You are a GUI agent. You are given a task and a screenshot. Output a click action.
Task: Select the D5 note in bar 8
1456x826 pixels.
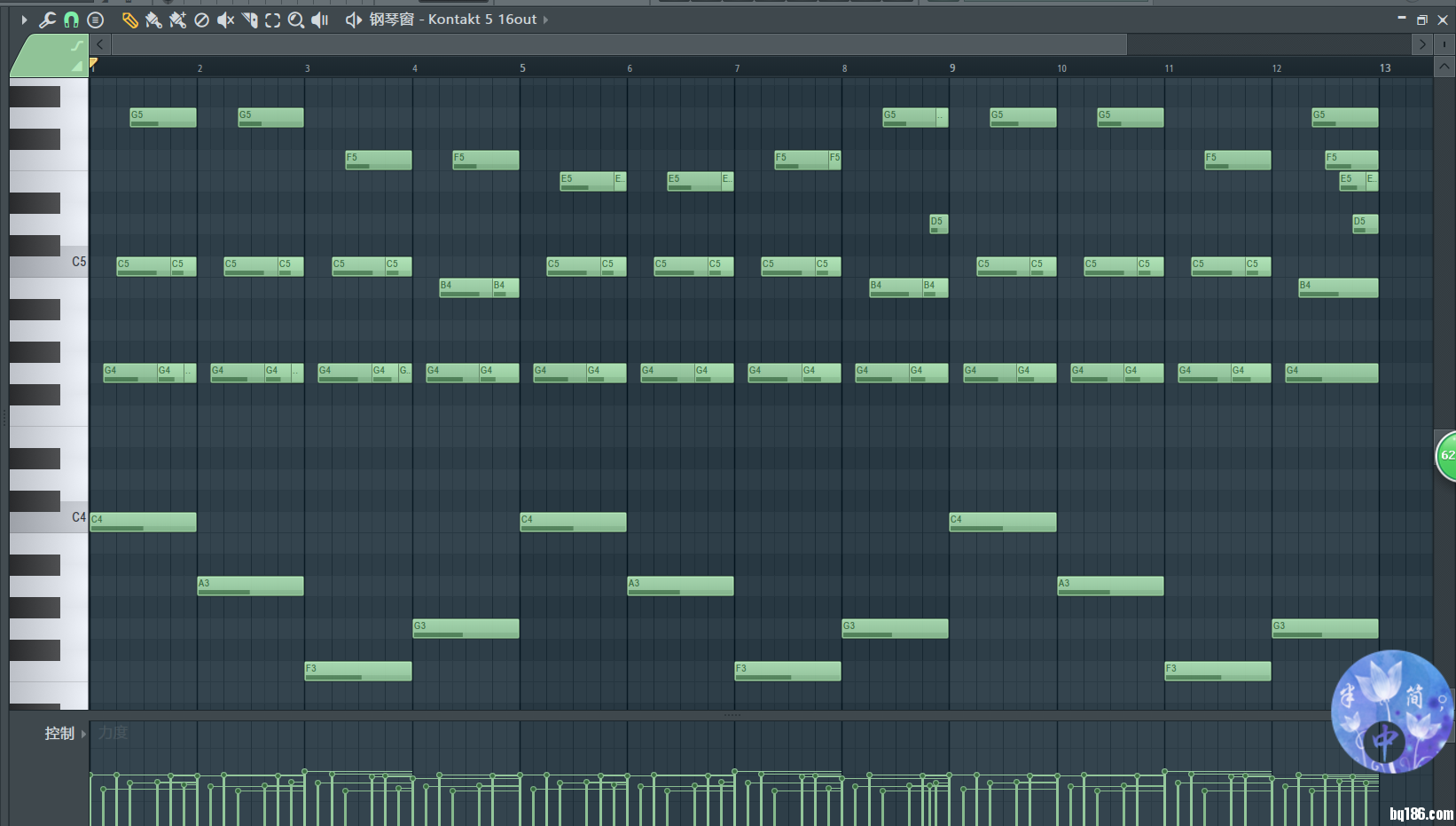pos(938,224)
